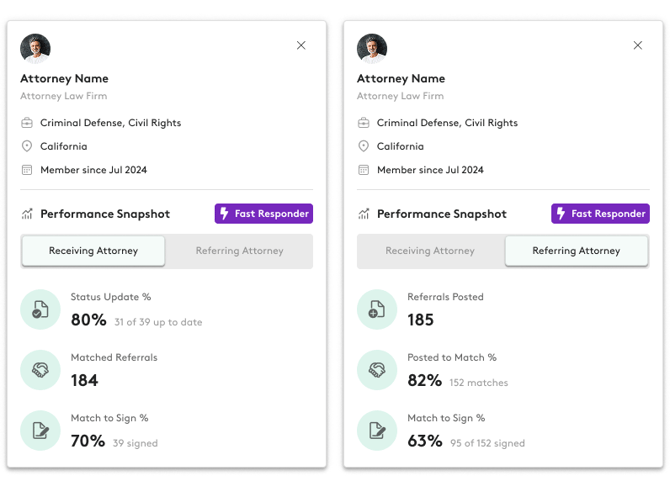Click the attorney avatar photo in left card

pyautogui.click(x=35, y=48)
